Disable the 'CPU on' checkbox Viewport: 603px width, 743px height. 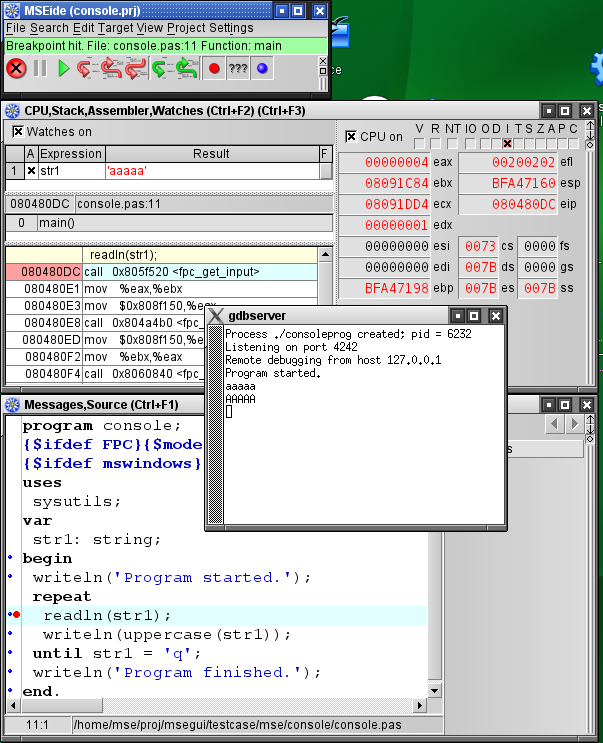point(351,136)
